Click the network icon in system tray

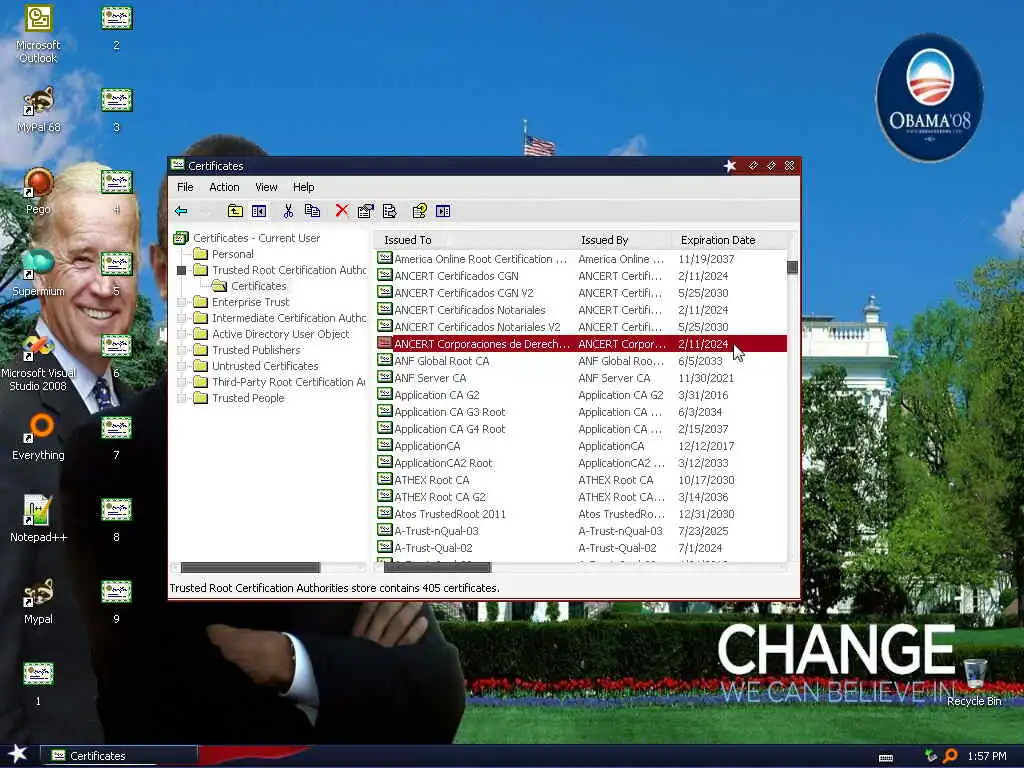pos(931,756)
